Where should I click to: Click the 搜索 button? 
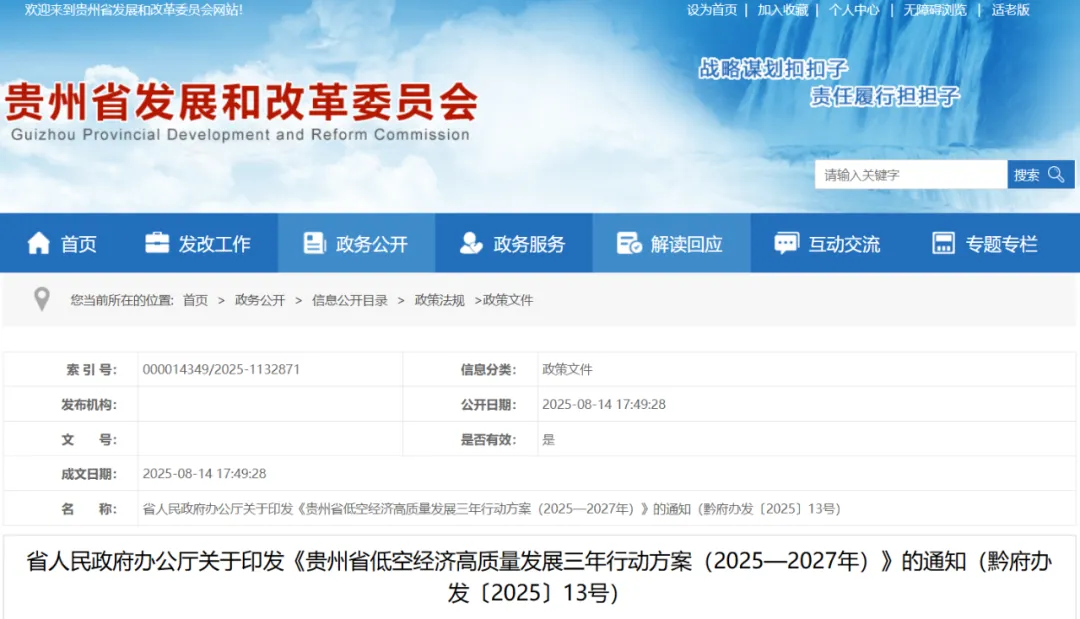click(1041, 174)
